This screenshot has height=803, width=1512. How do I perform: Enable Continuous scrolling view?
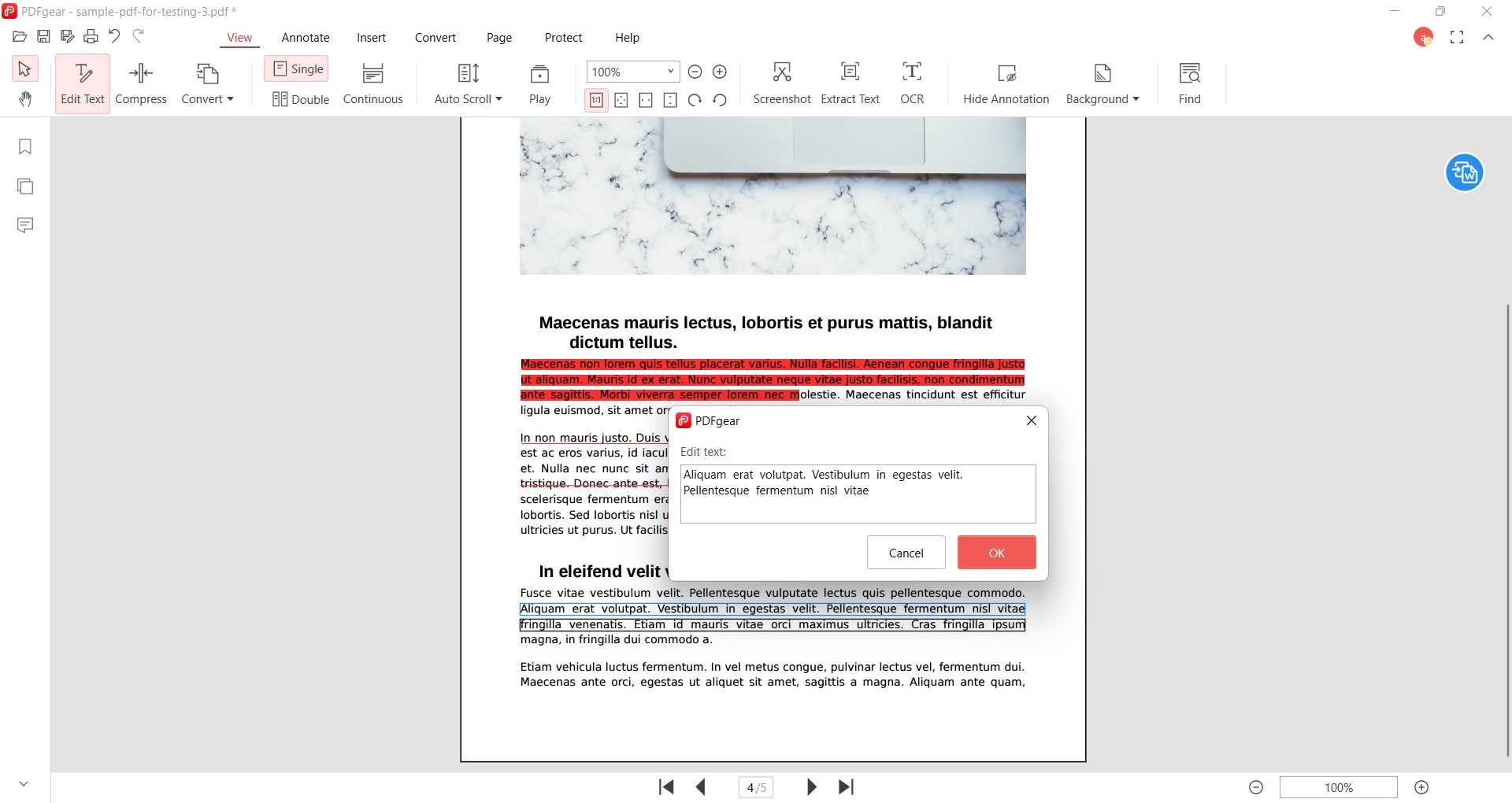(x=372, y=81)
